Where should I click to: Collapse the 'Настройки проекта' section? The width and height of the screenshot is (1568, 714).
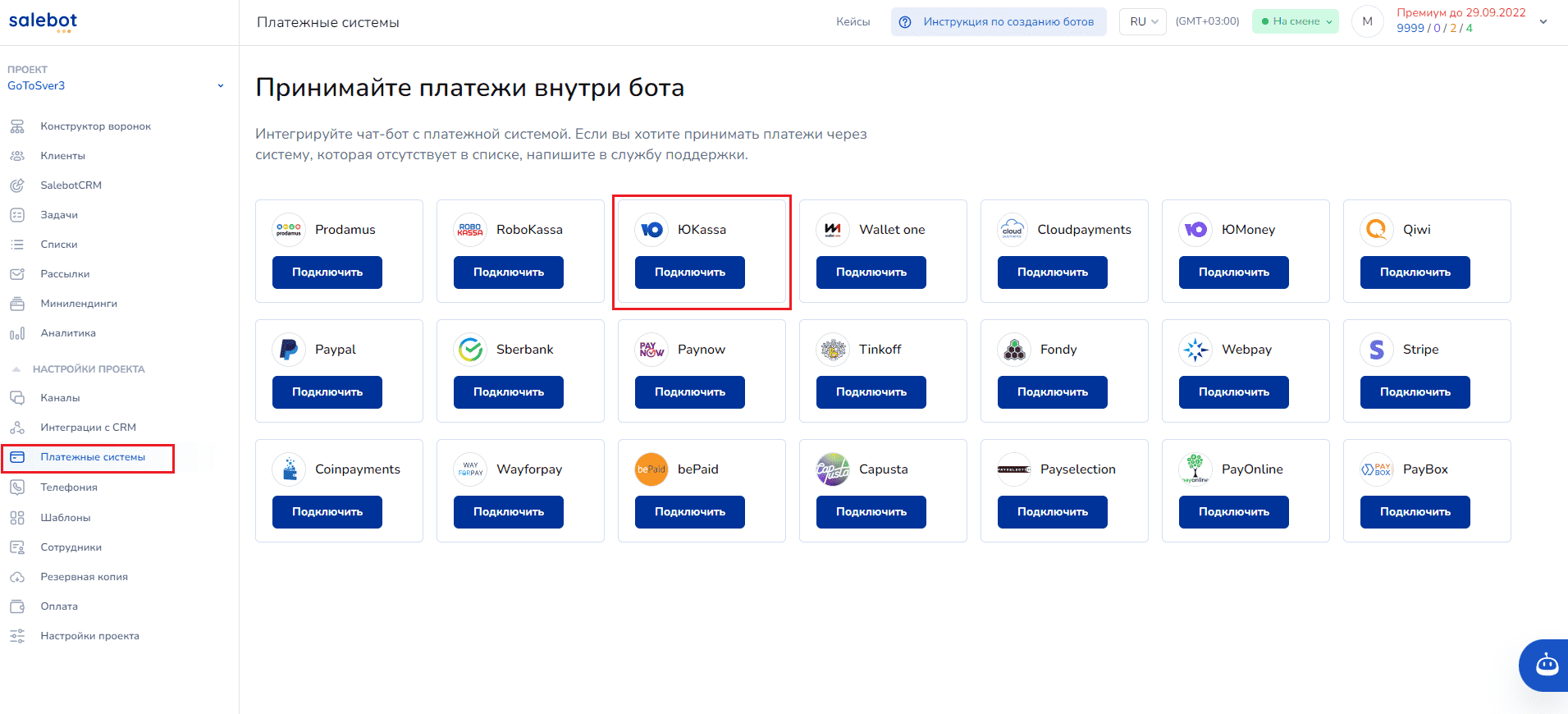click(16, 369)
